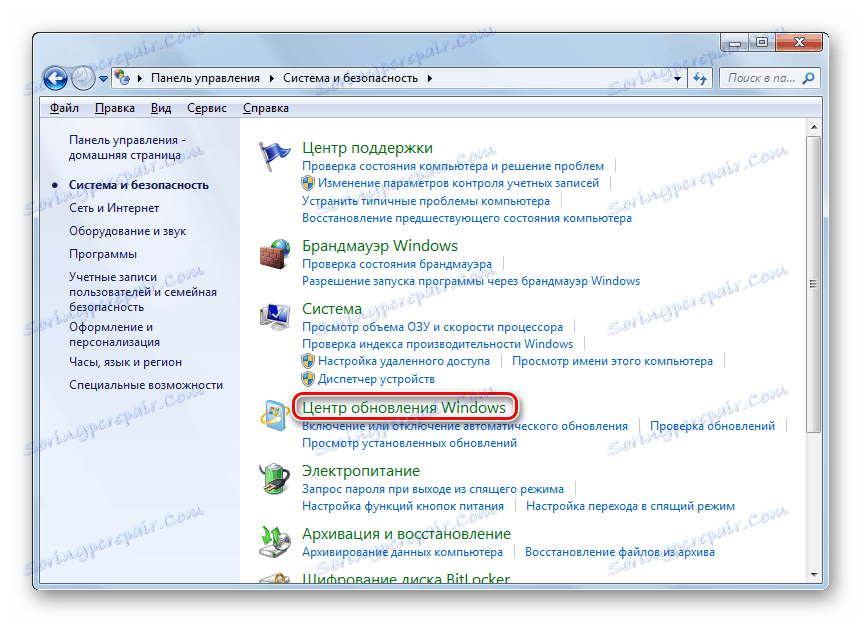Open the Электропитание heading link

coord(361,471)
